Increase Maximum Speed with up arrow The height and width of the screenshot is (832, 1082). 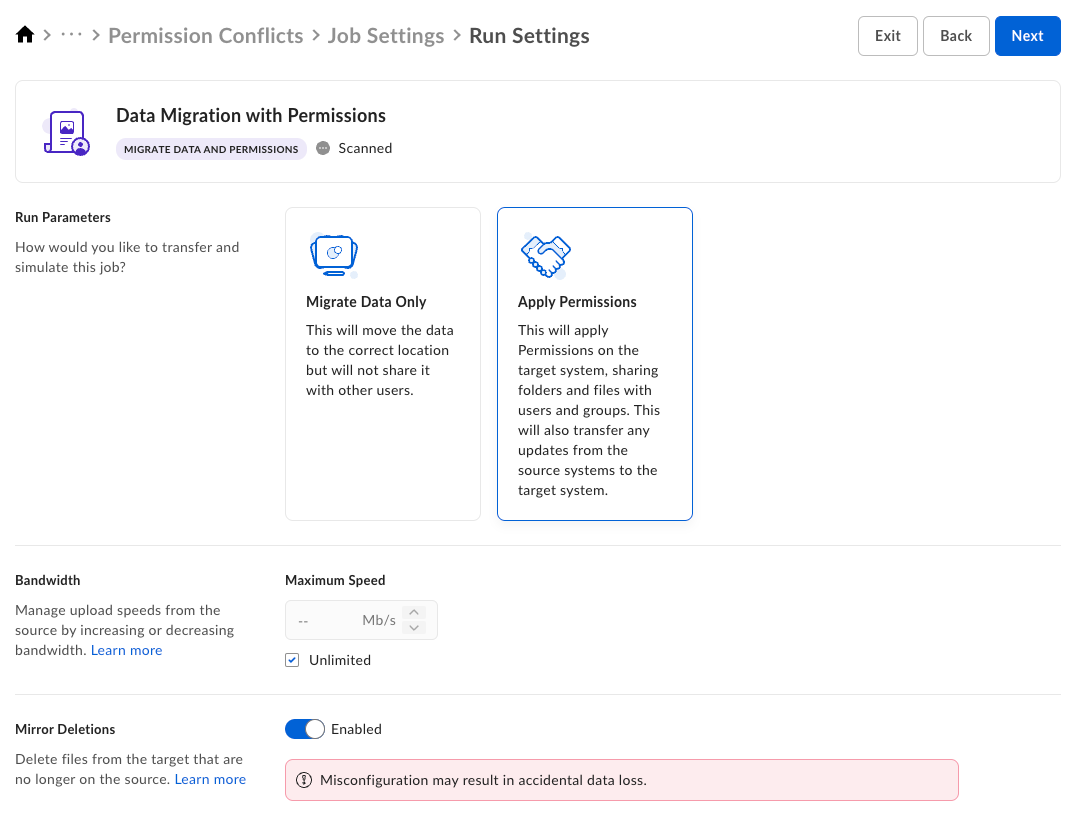coord(416,613)
